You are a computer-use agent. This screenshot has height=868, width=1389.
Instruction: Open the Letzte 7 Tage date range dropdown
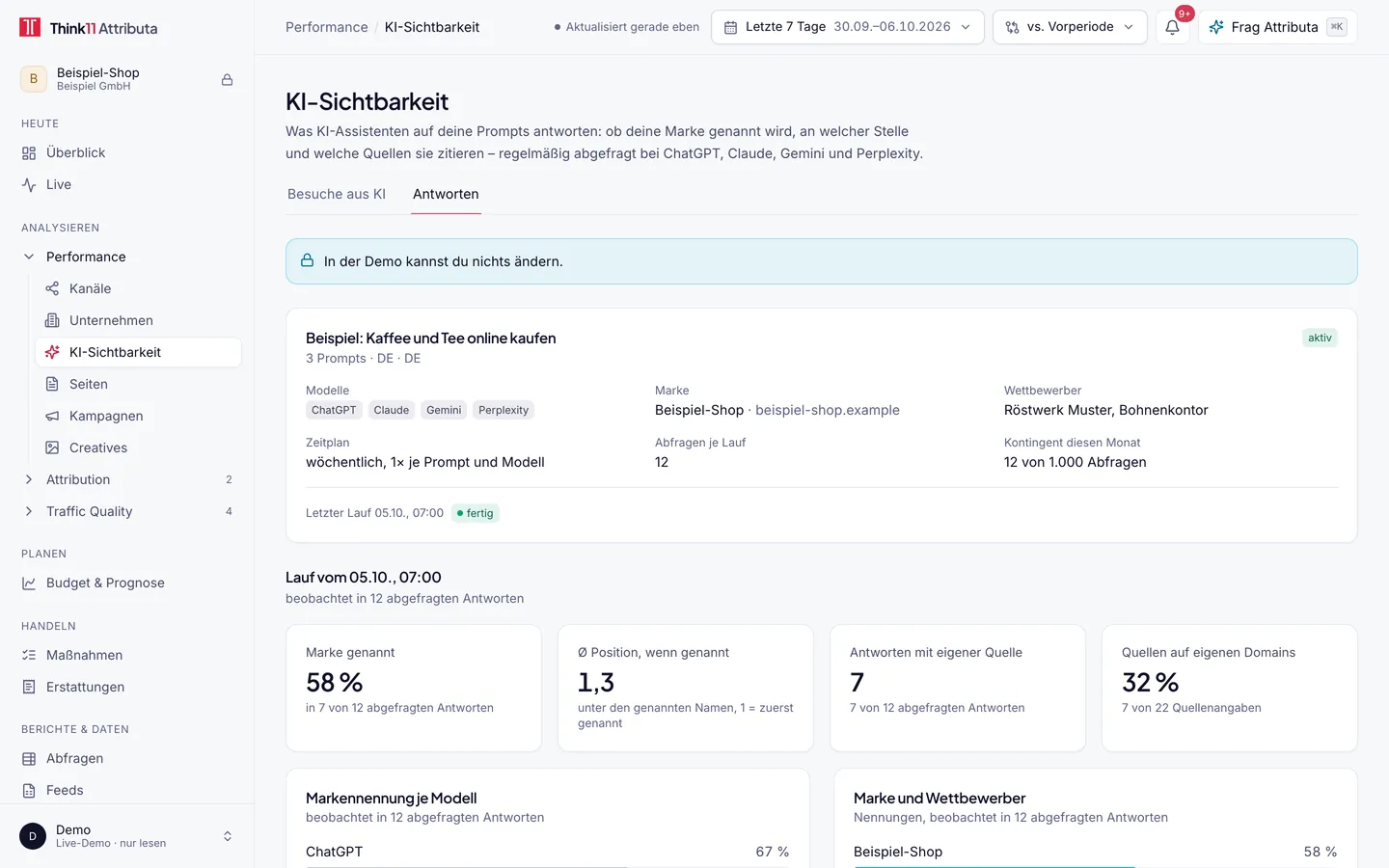(848, 27)
